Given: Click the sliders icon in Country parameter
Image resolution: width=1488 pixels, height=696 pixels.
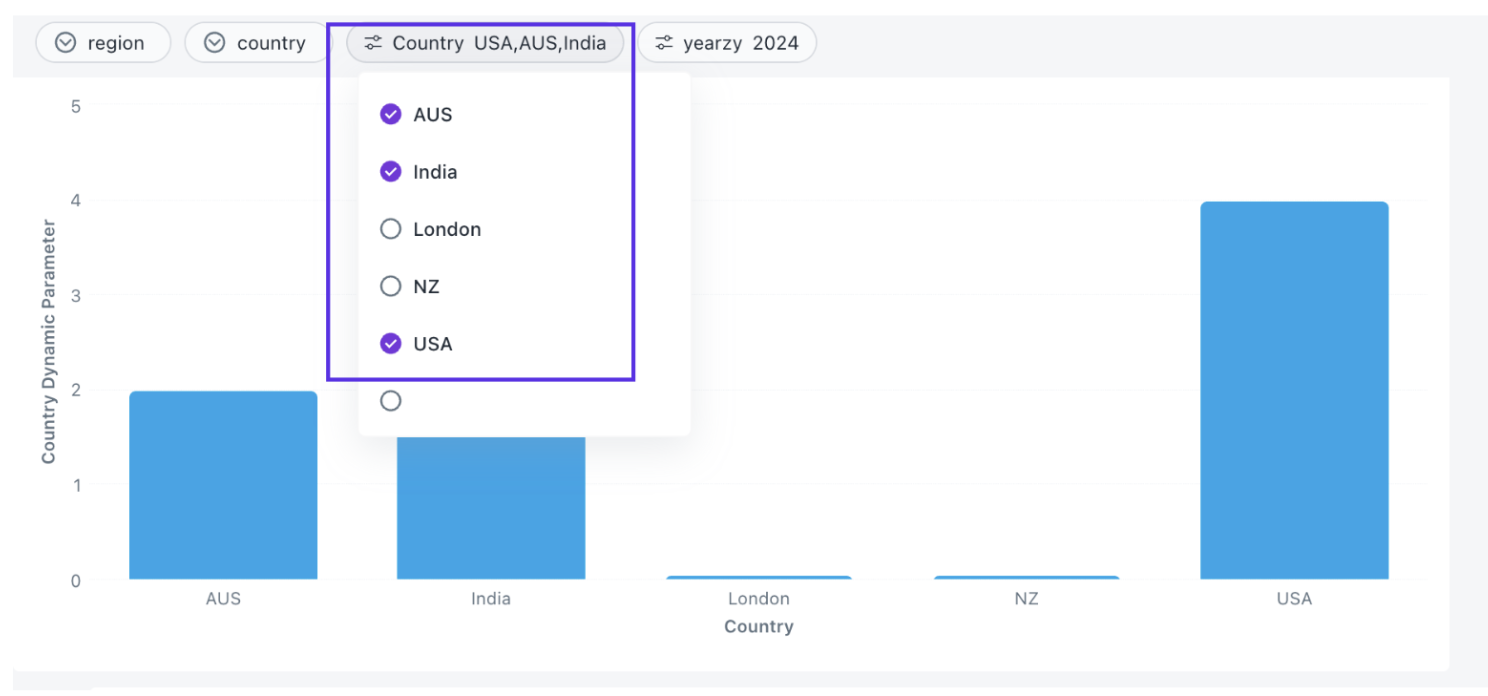Looking at the screenshot, I should click(373, 43).
